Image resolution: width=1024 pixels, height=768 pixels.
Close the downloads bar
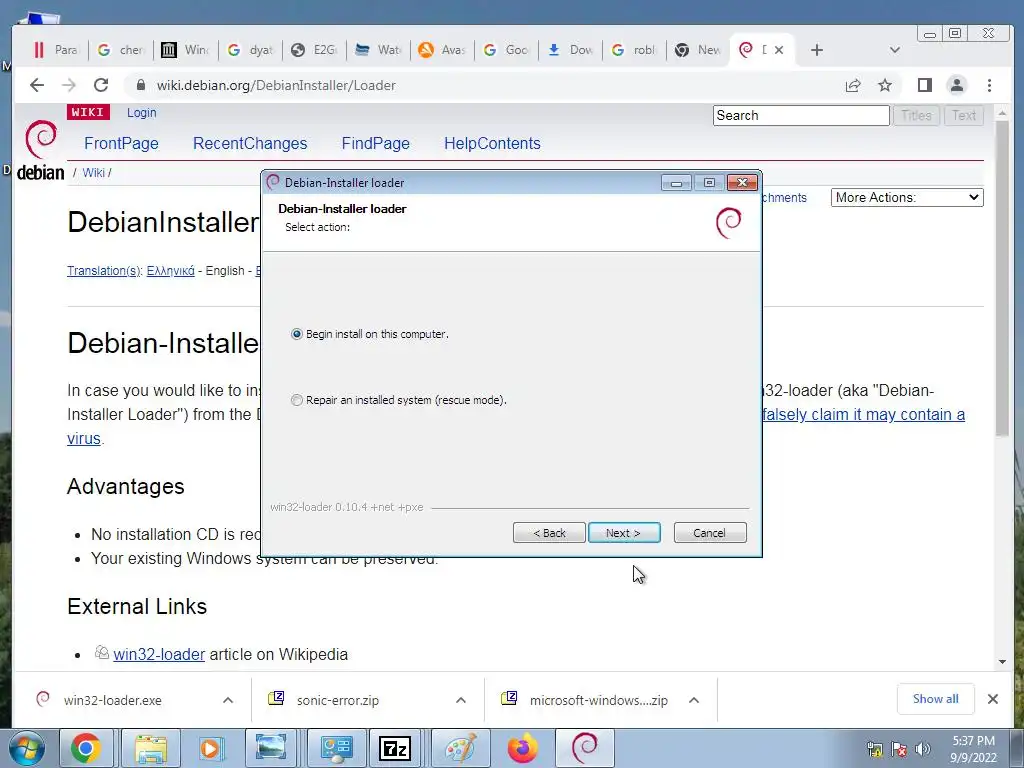[993, 699]
